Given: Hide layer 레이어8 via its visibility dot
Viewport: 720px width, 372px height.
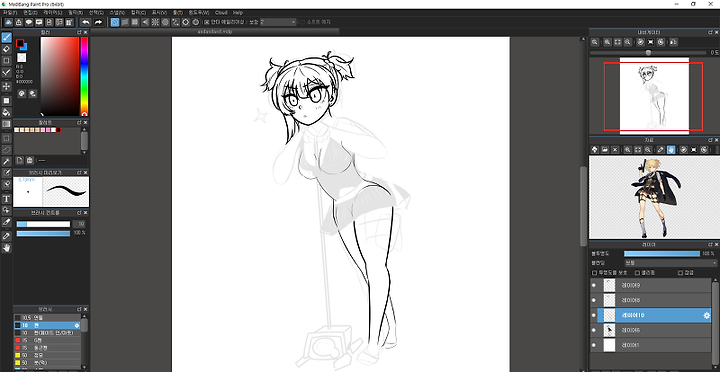Looking at the screenshot, I should tap(594, 300).
